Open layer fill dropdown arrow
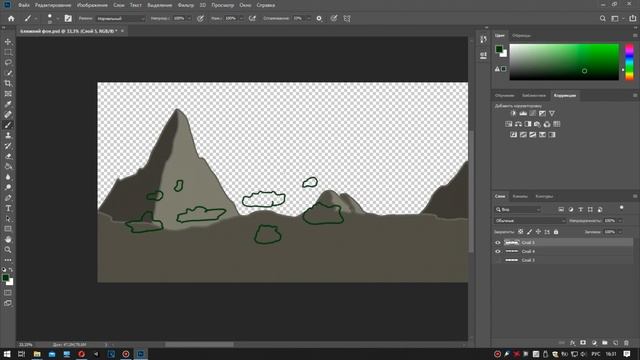This screenshot has height=360, width=640. 620,232
